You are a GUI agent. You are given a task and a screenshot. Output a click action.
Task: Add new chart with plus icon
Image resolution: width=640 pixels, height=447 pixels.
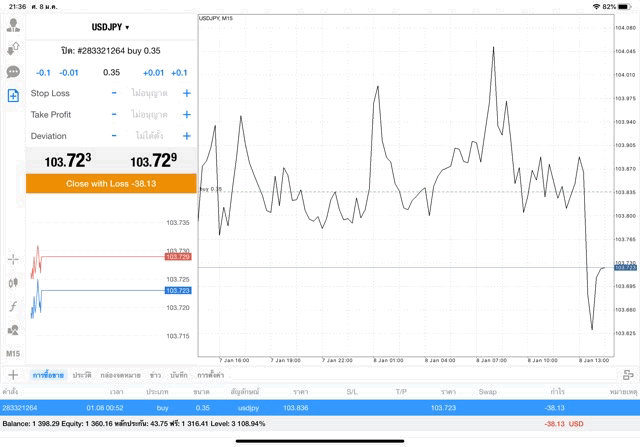[x=13, y=375]
